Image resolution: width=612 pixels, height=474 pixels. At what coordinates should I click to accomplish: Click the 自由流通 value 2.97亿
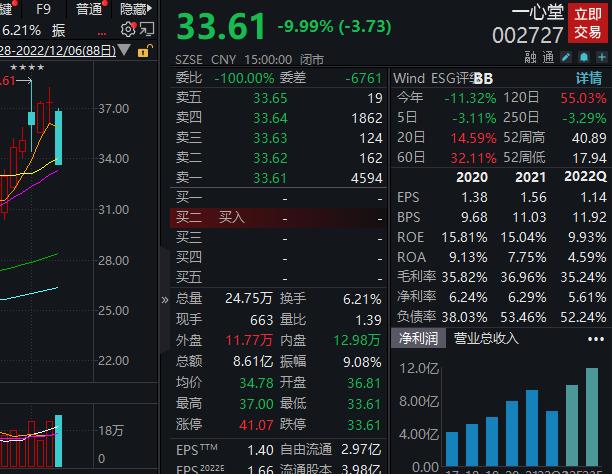point(361,449)
